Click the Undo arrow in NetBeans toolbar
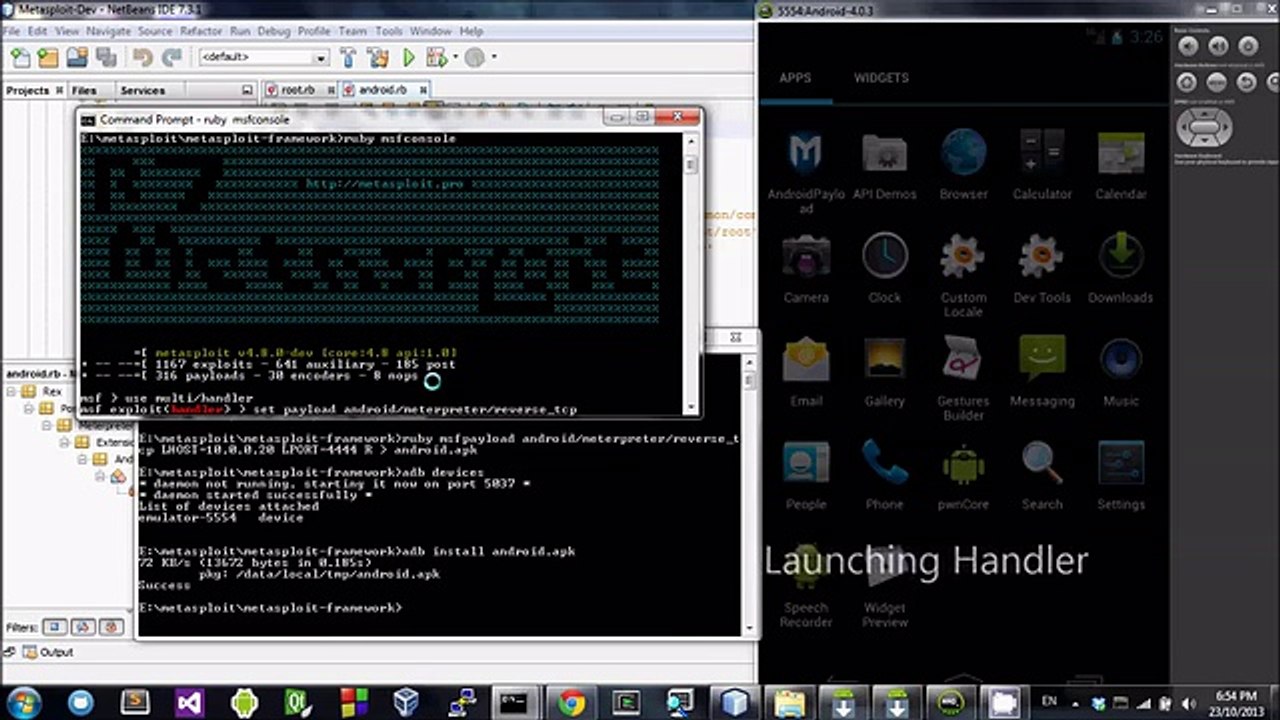Image resolution: width=1280 pixels, height=720 pixels. pos(143,58)
